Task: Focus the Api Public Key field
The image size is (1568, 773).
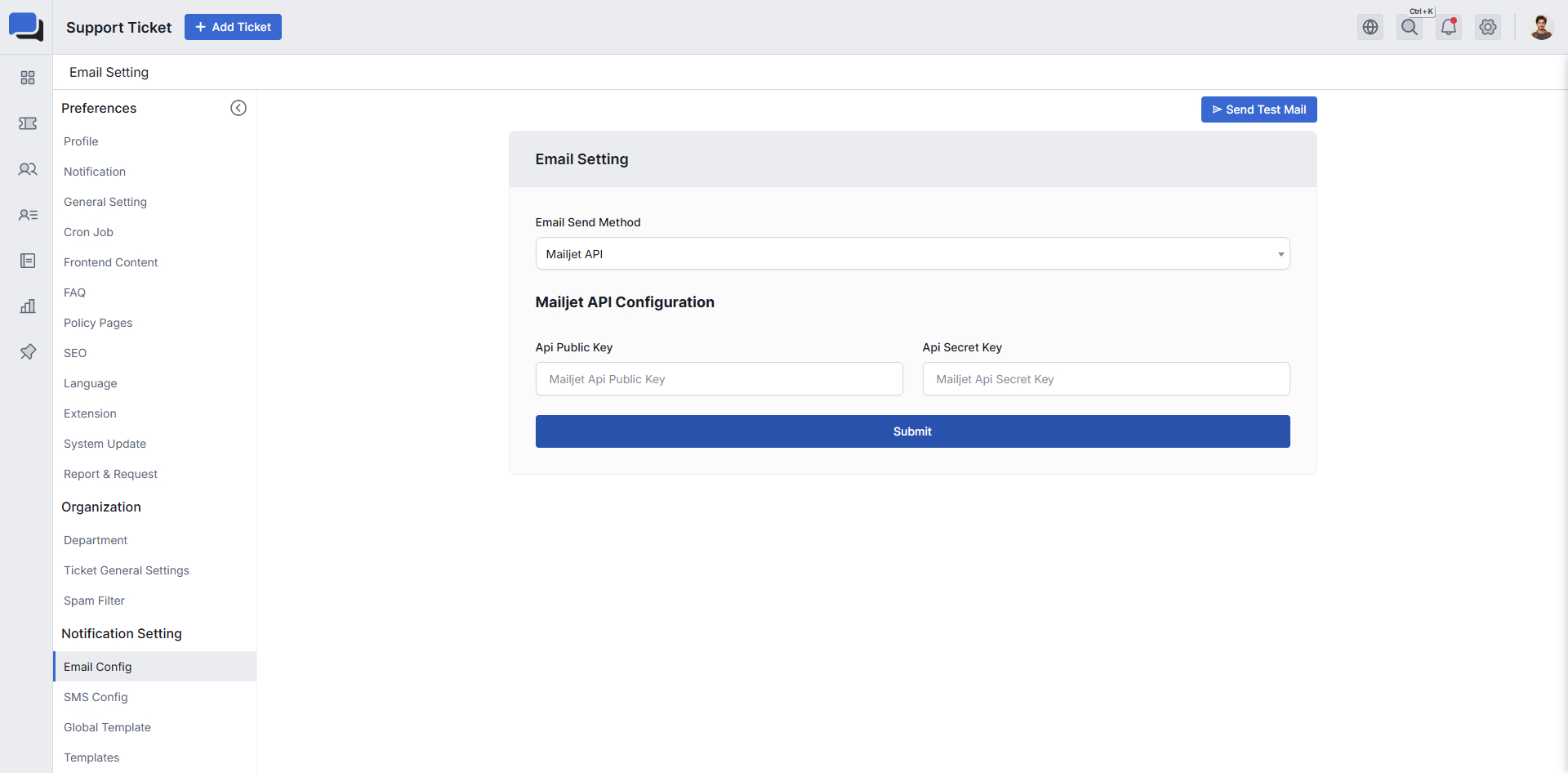Action: (719, 379)
